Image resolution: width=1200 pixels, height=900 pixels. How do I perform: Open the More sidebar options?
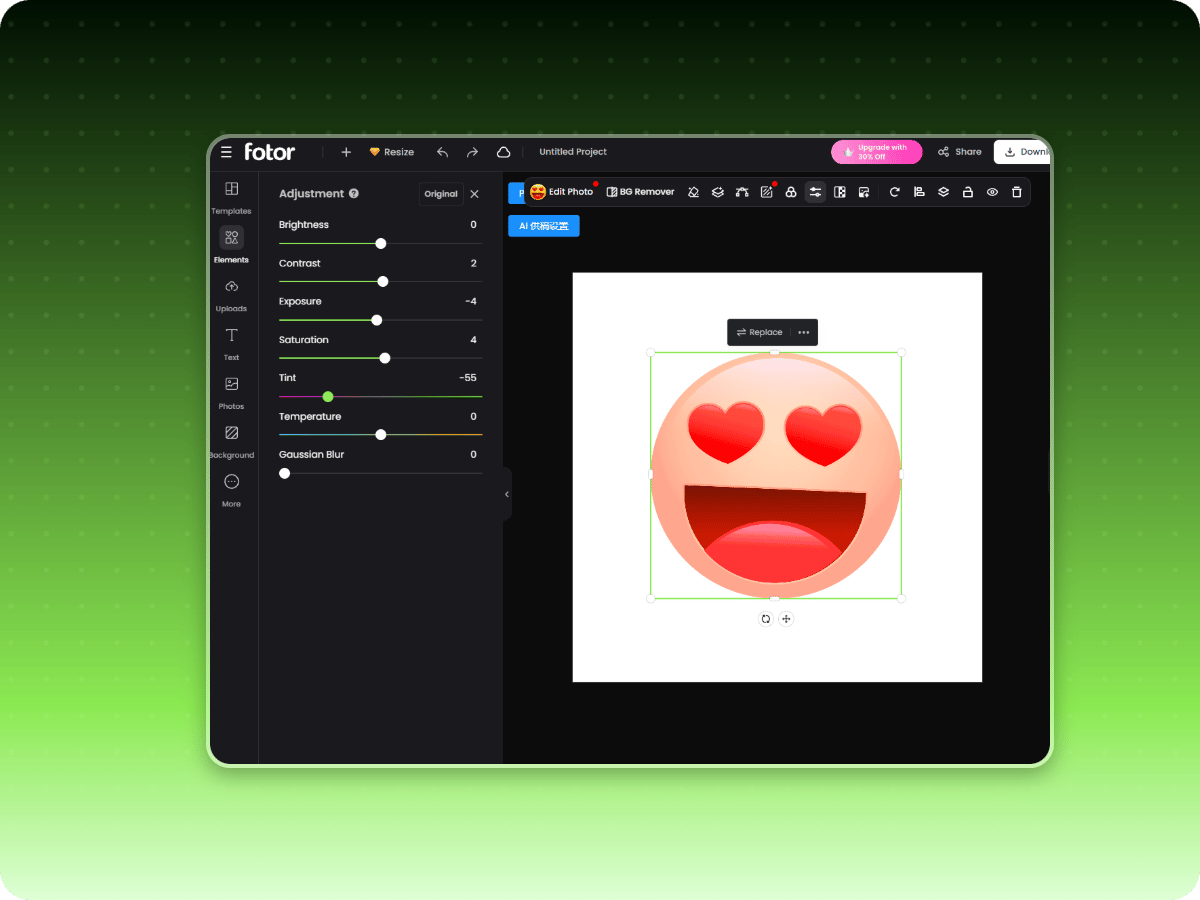tap(231, 490)
